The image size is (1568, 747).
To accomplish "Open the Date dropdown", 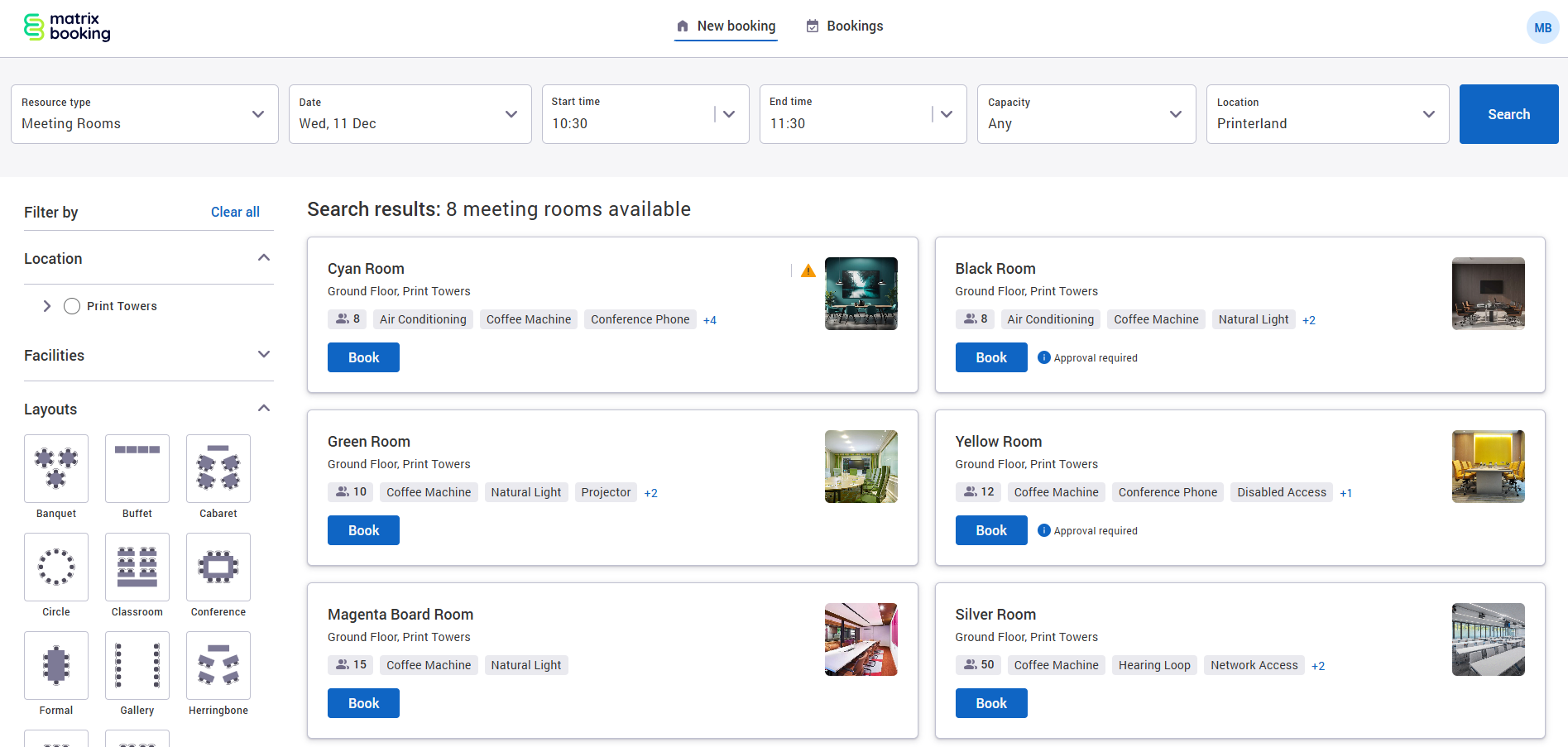I will [x=410, y=114].
